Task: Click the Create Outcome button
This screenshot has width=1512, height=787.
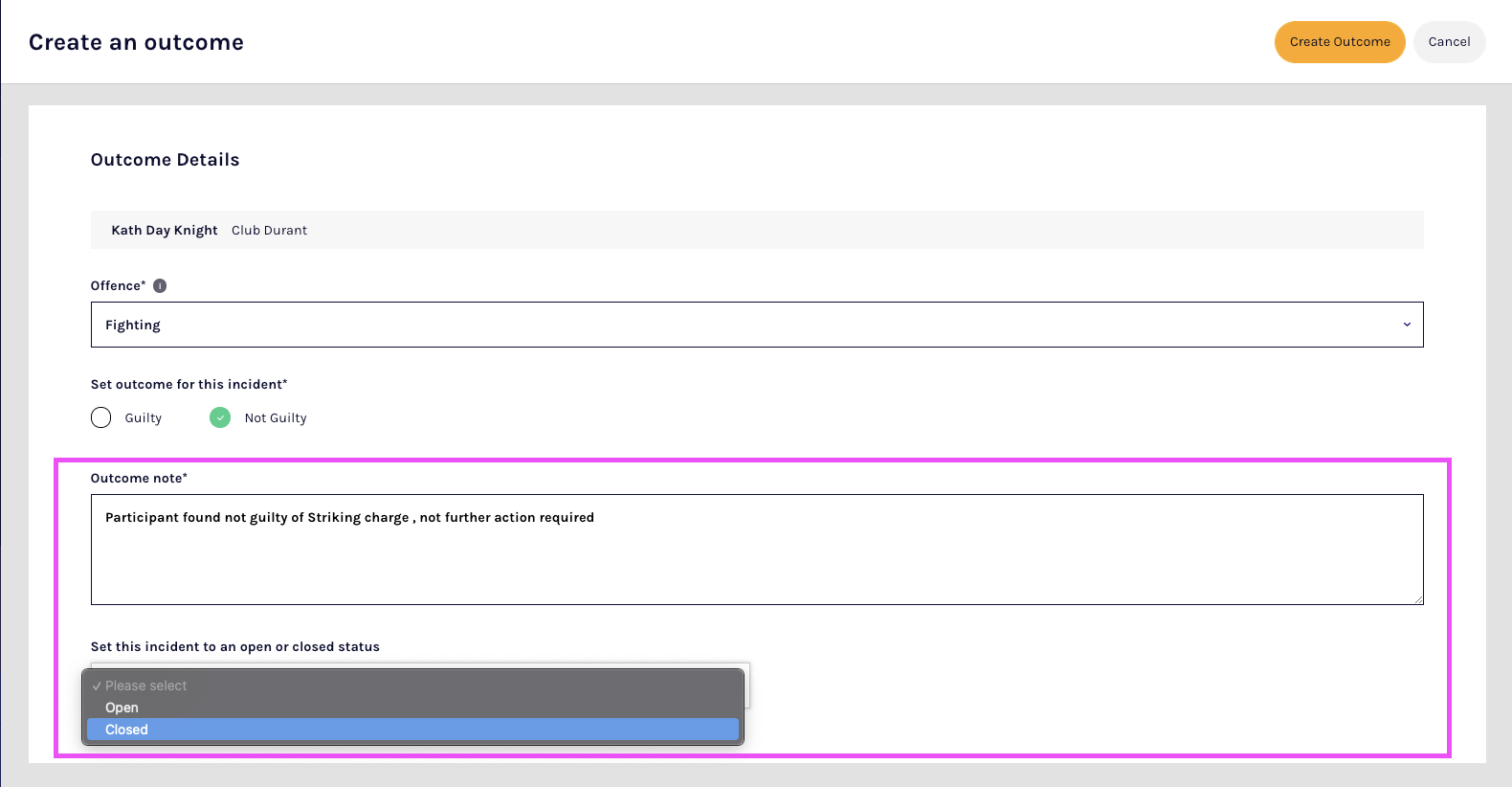Action: pos(1339,42)
